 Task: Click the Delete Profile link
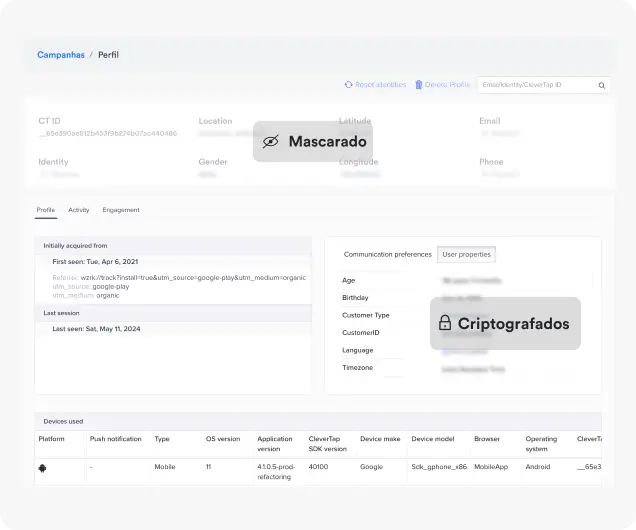click(x=447, y=84)
